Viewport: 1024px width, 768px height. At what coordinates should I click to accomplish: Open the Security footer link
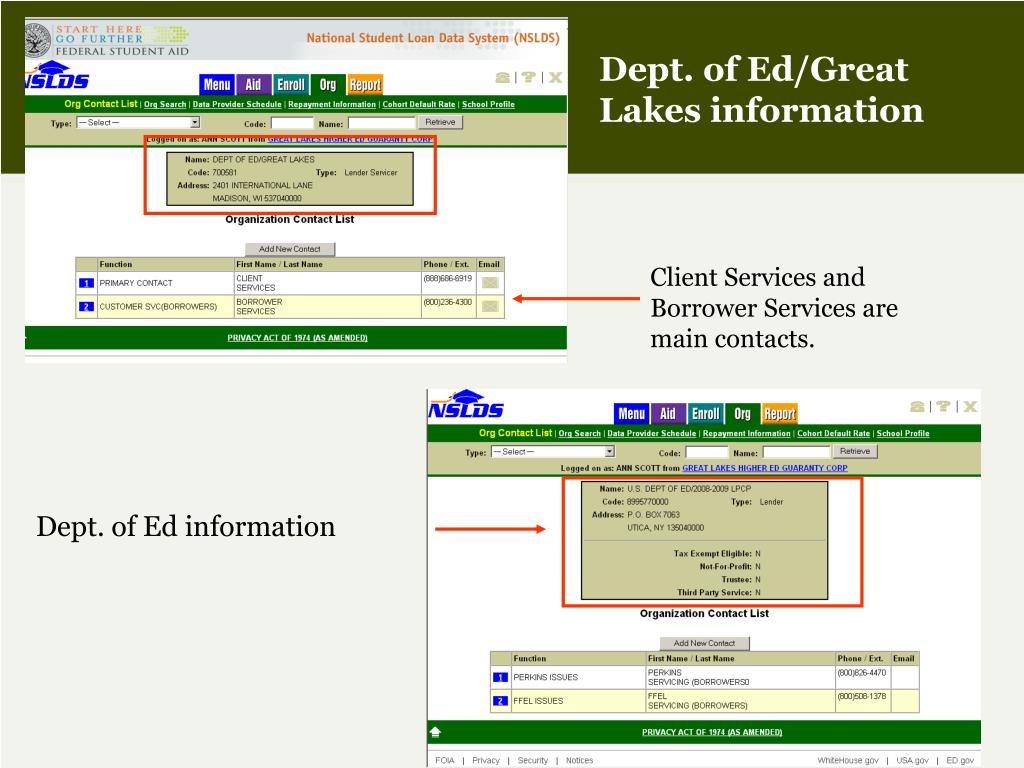[533, 760]
